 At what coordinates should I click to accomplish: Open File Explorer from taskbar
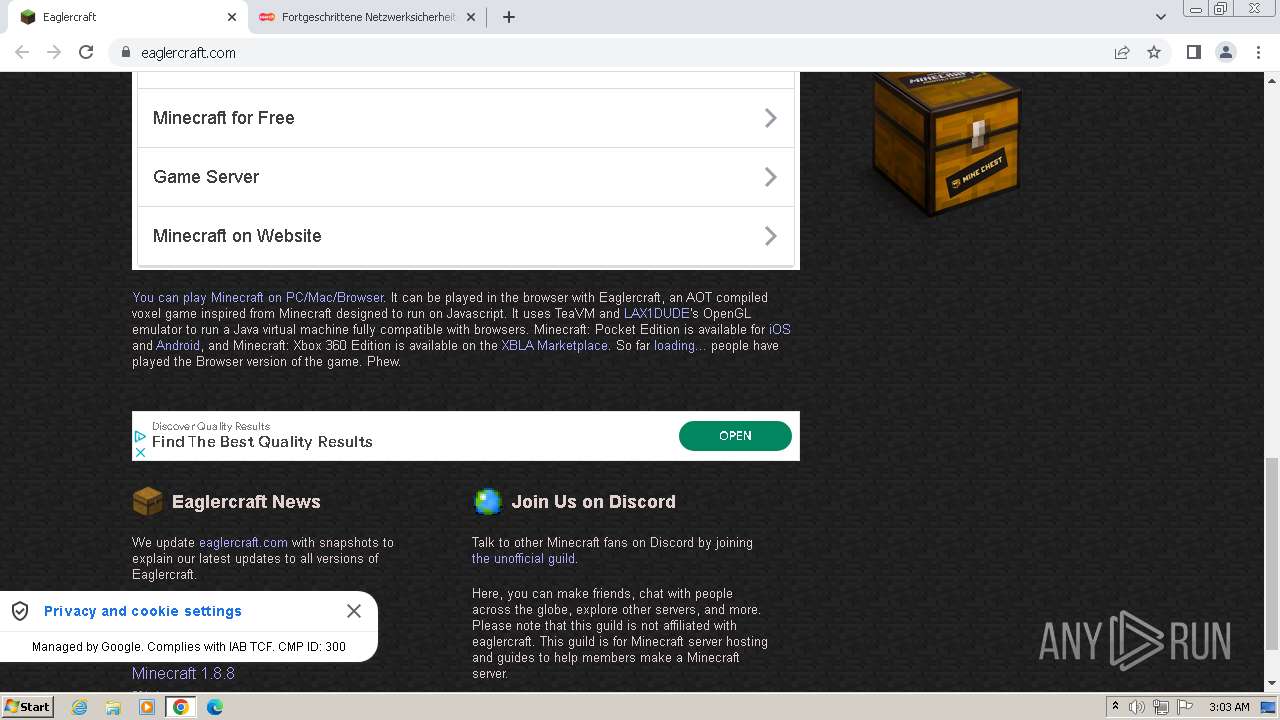113,707
